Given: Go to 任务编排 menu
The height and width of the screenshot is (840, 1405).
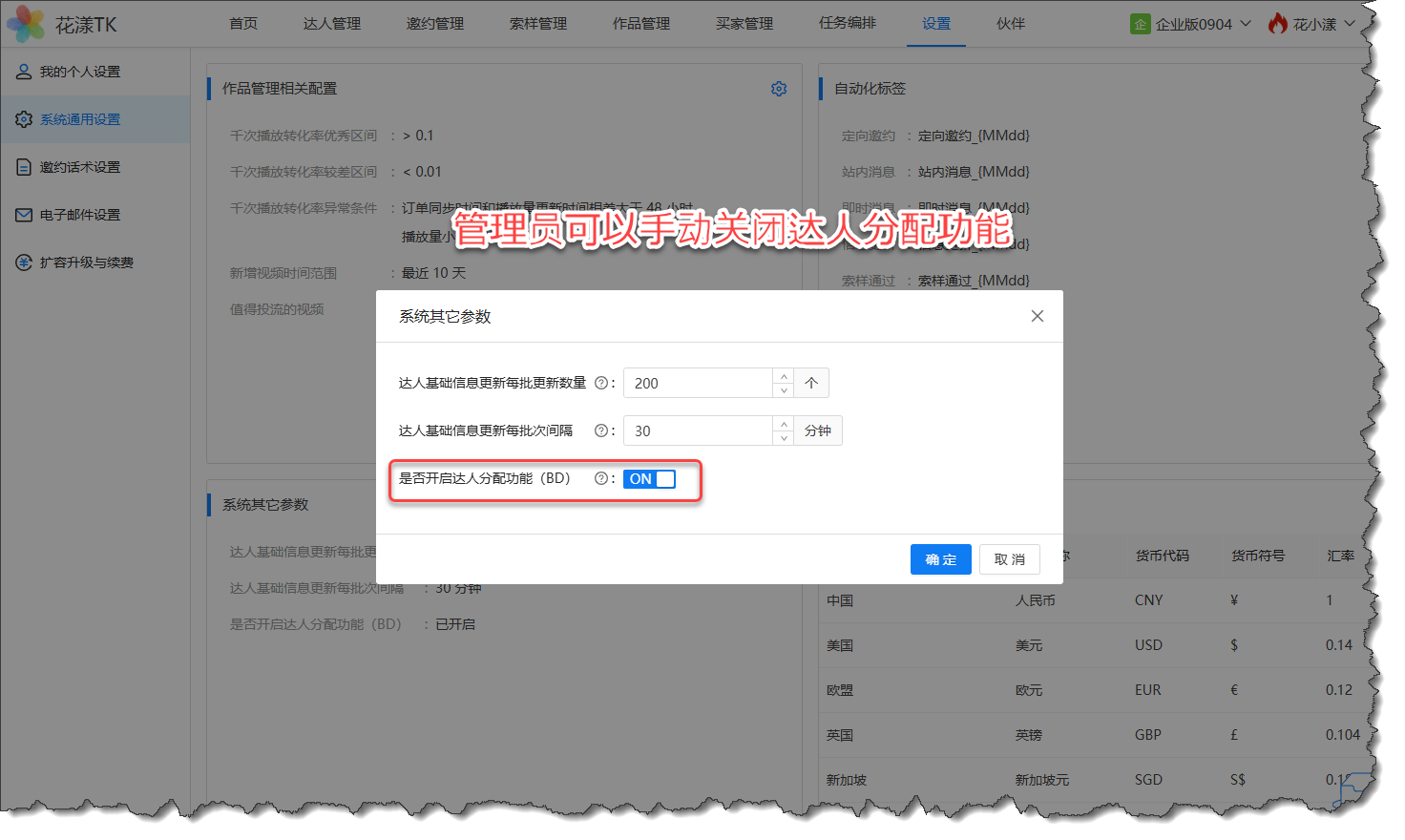Looking at the screenshot, I should point(848,24).
